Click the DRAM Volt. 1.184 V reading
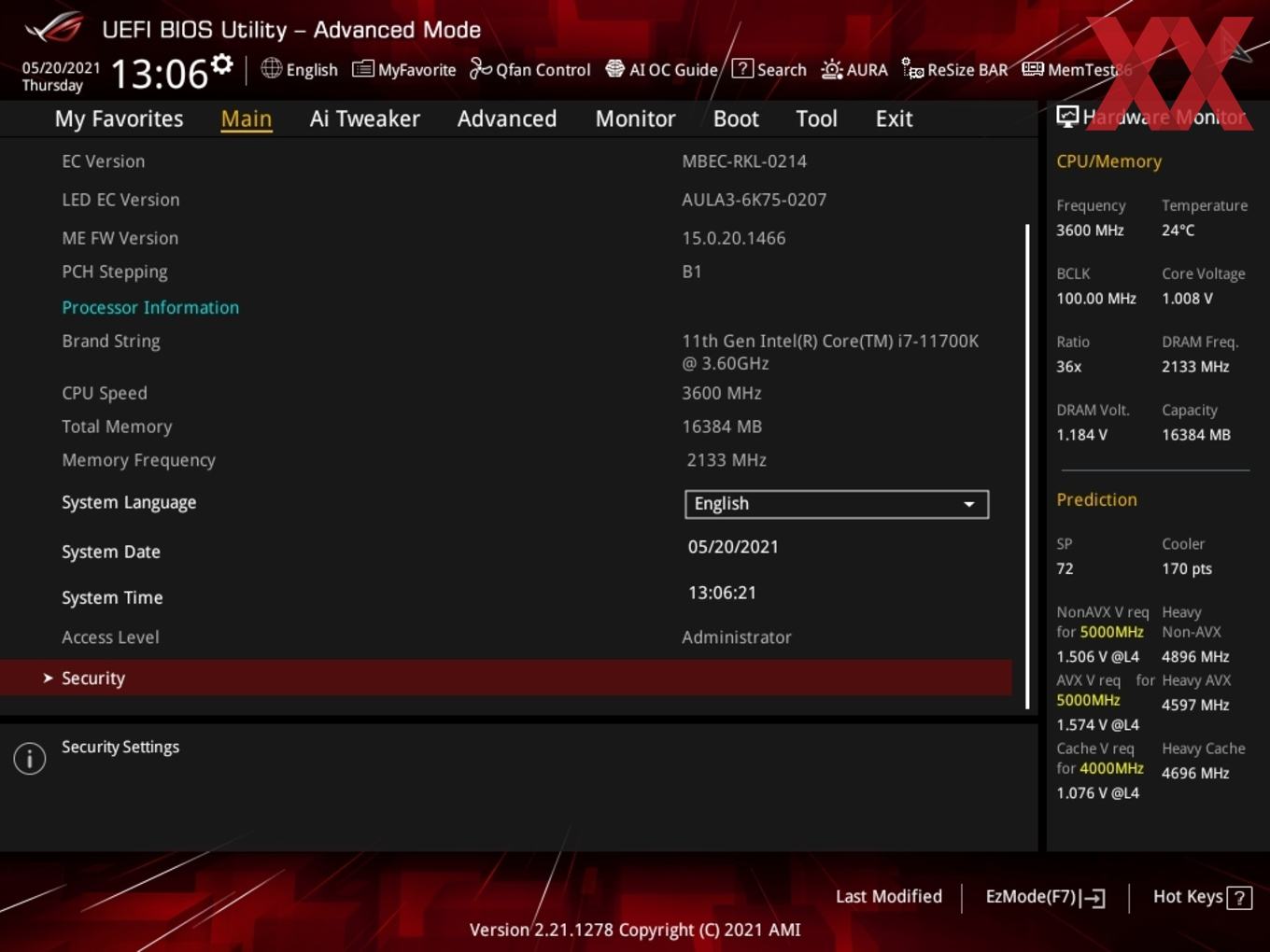1270x952 pixels. [x=1081, y=435]
